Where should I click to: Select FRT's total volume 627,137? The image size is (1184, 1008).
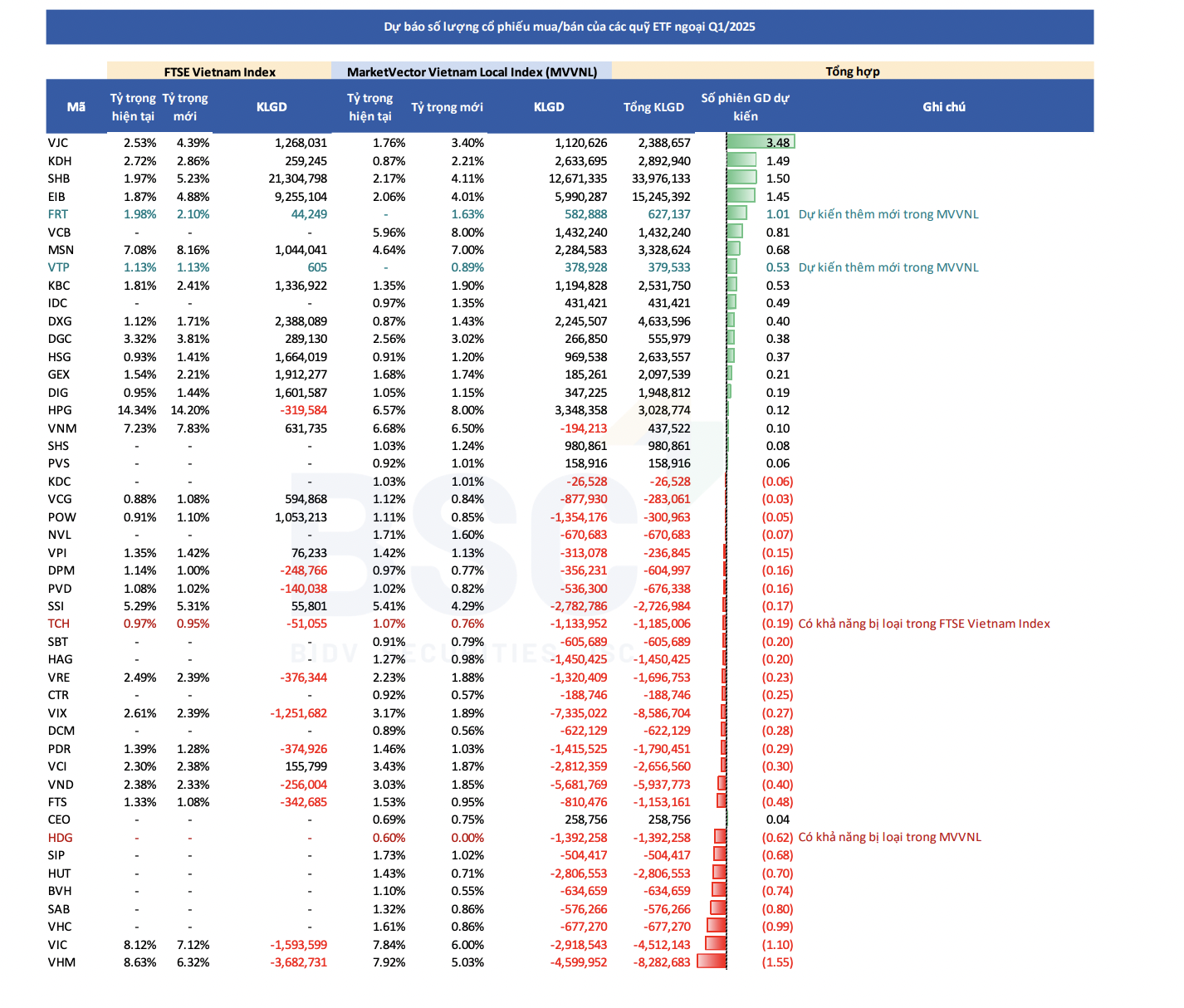point(669,214)
